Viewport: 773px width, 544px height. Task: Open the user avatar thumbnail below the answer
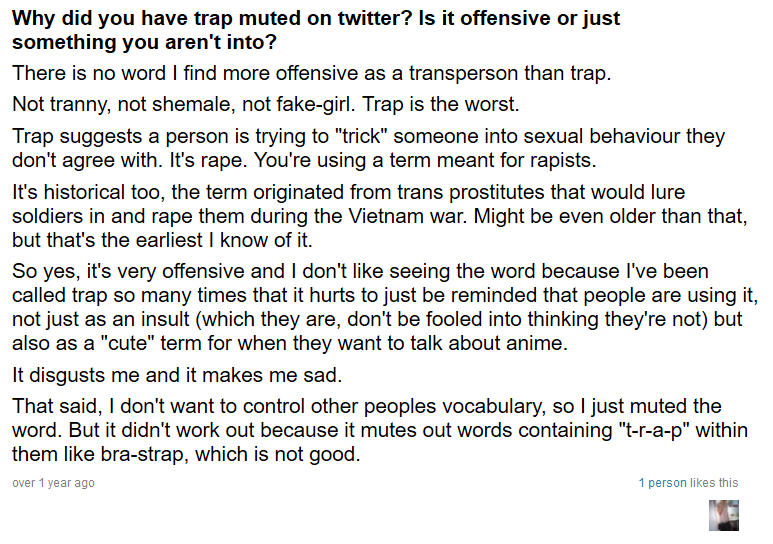724,515
